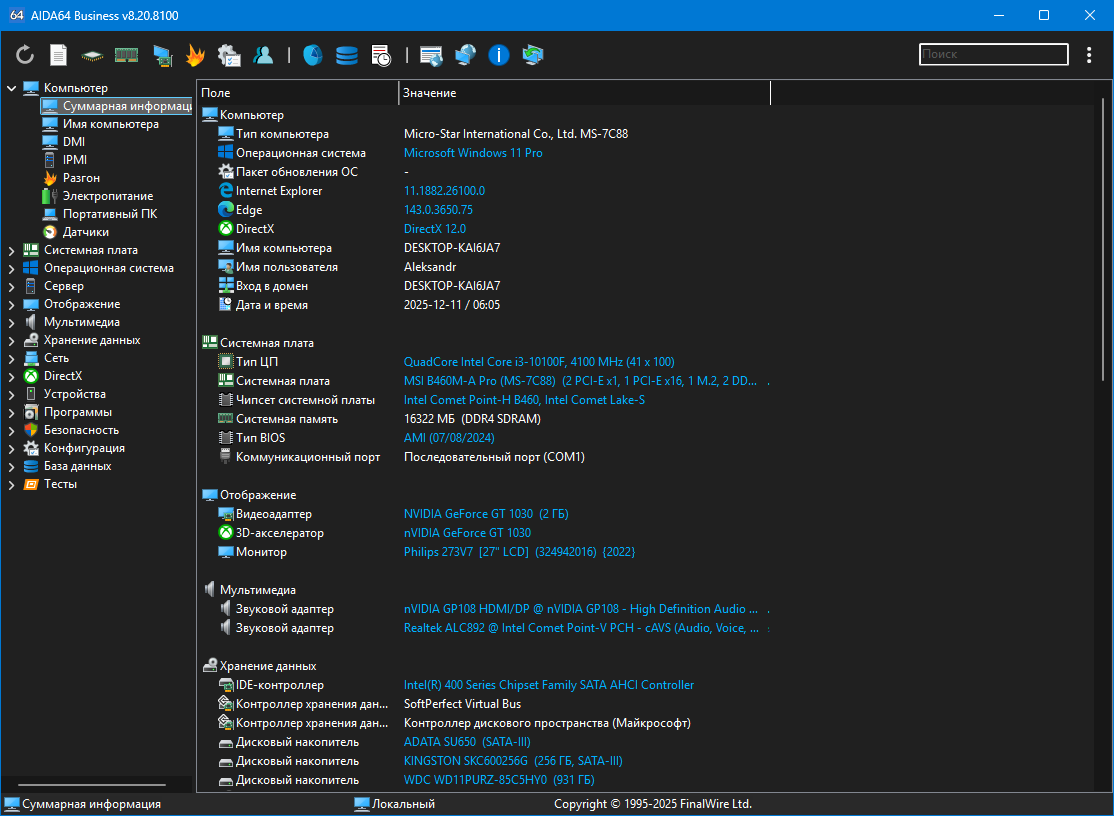Click the two-users toolbar icon
This screenshot has width=1114, height=816.
click(x=263, y=55)
